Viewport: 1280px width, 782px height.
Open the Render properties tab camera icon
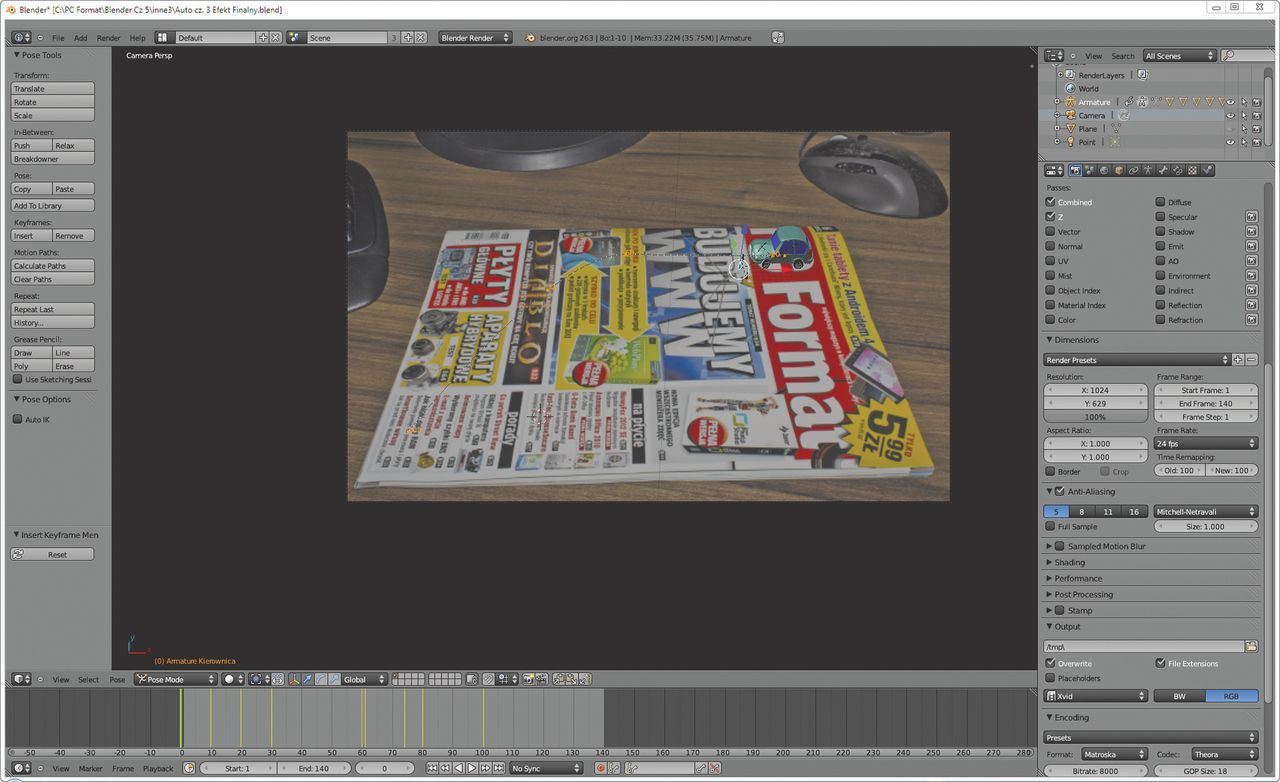coord(1075,170)
